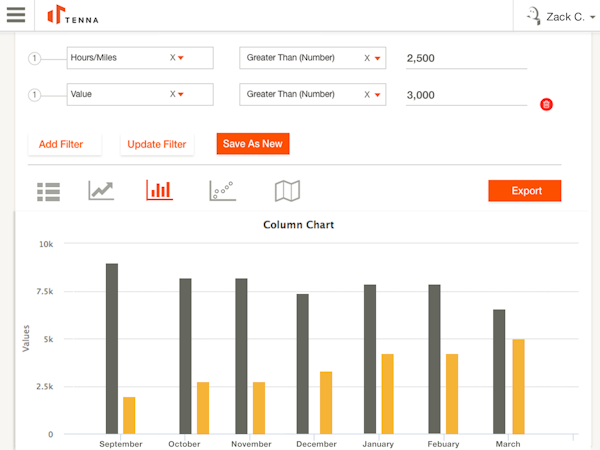600x450 pixels.
Task: Click the Tenna logo
Action: tap(73, 15)
